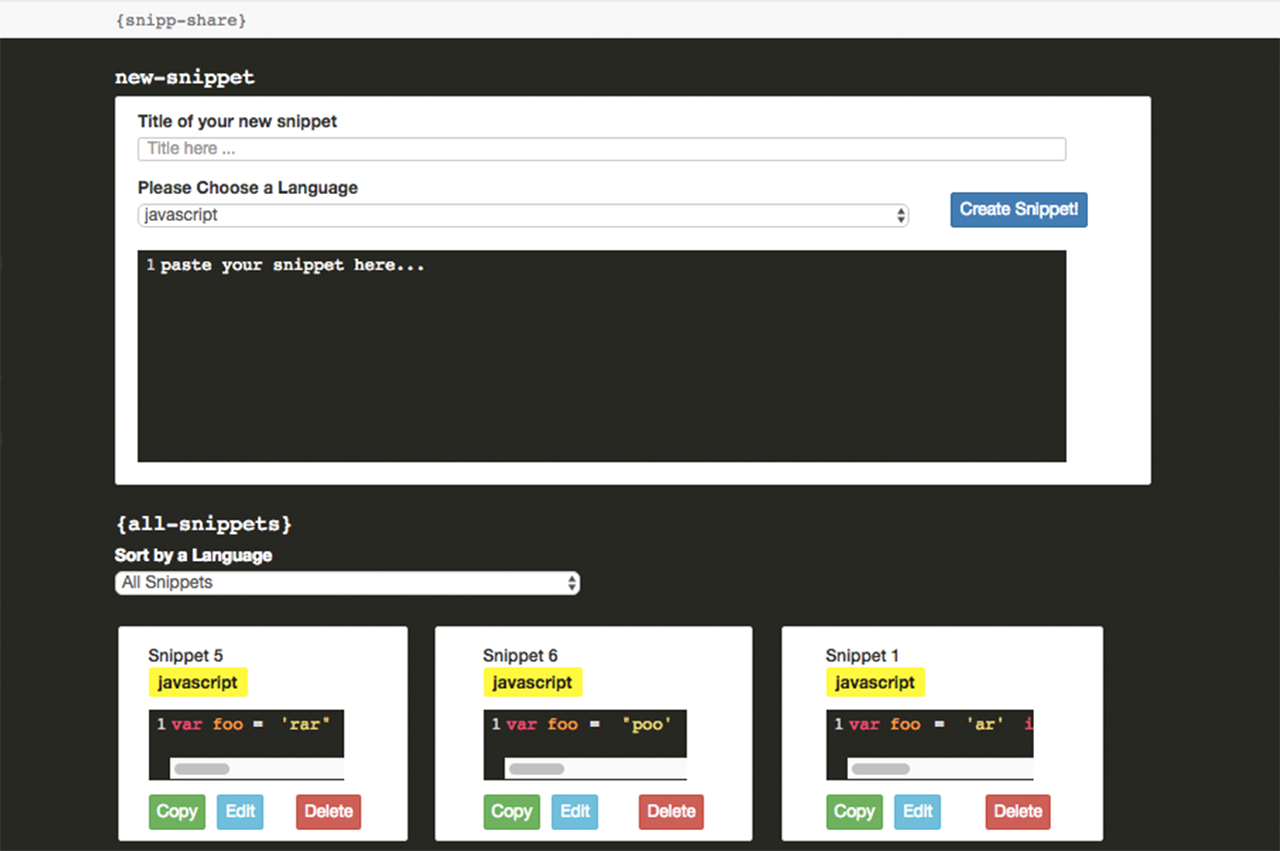Expand the All Snippets sort dropdown
The width and height of the screenshot is (1280, 851).
[347, 583]
